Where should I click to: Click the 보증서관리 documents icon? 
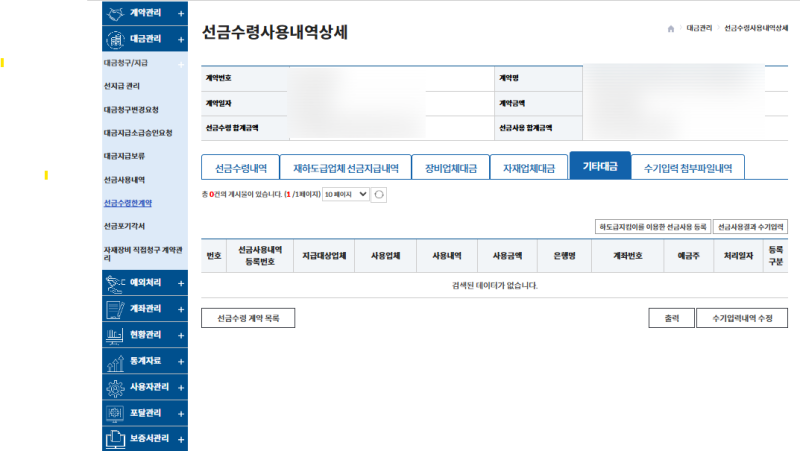(115, 439)
